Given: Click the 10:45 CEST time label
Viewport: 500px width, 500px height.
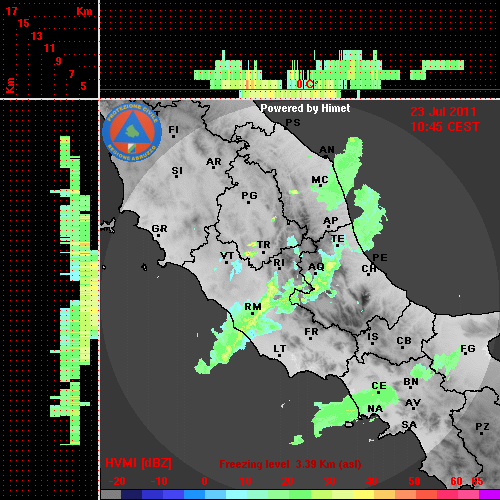Looking at the screenshot, I should point(445,127).
